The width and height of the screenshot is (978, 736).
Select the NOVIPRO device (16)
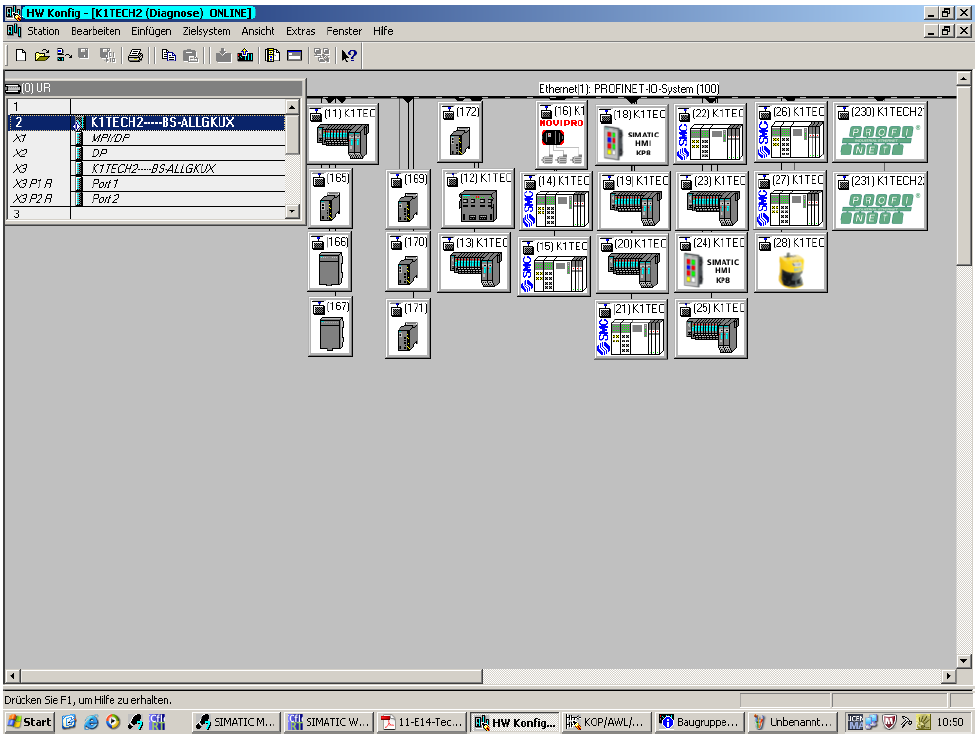(x=561, y=135)
